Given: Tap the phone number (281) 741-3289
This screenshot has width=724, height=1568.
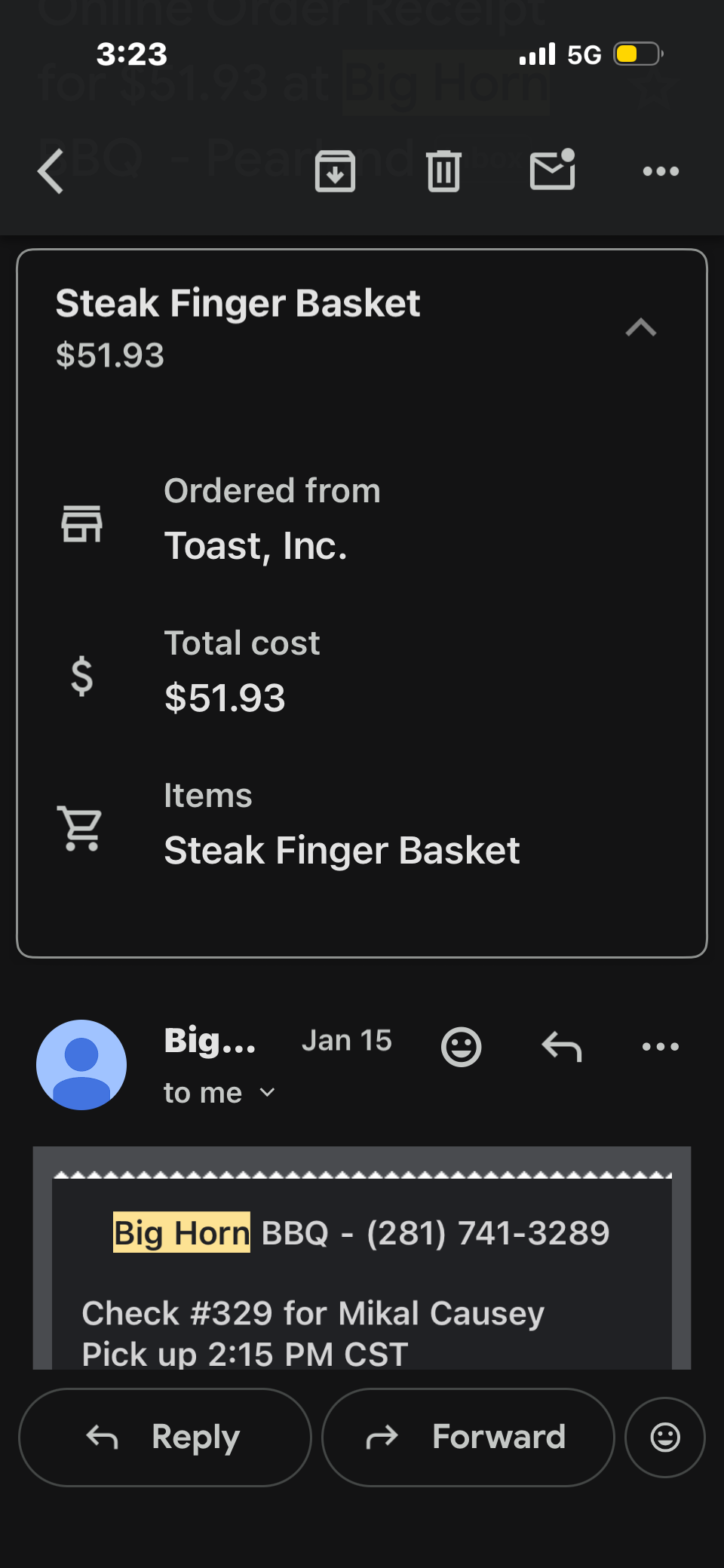Looking at the screenshot, I should [488, 1233].
